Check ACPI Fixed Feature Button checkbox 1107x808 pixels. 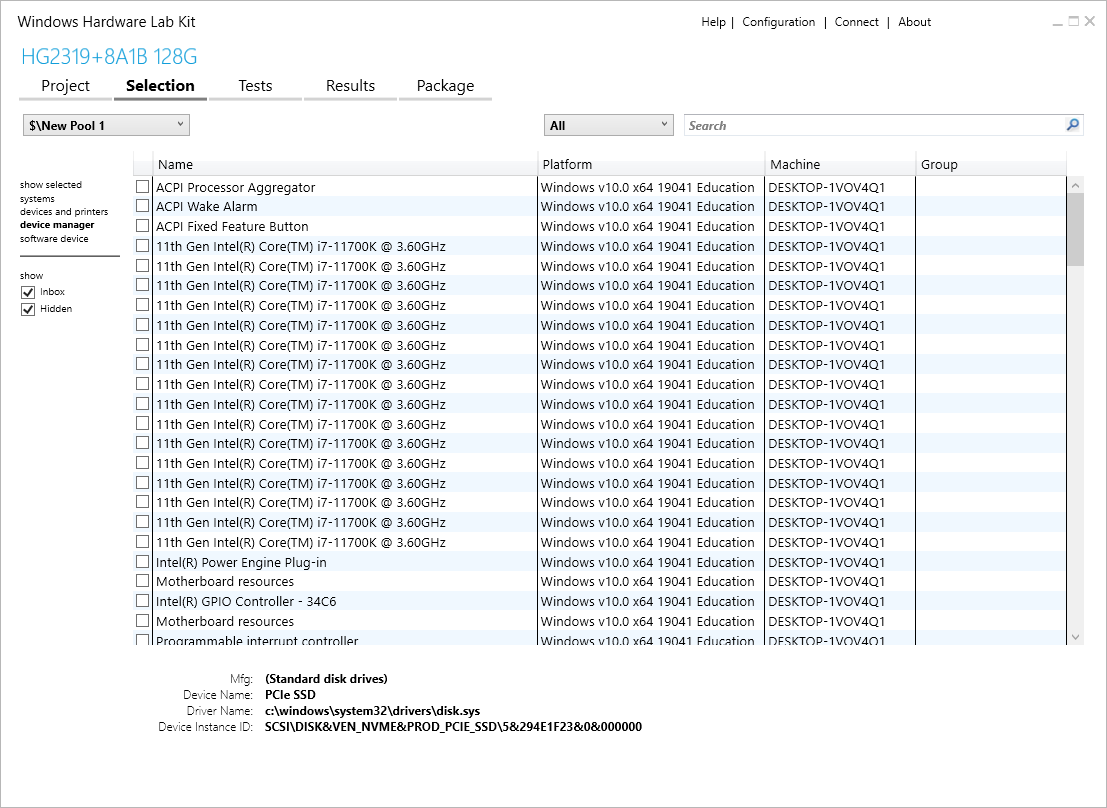pyautogui.click(x=143, y=225)
